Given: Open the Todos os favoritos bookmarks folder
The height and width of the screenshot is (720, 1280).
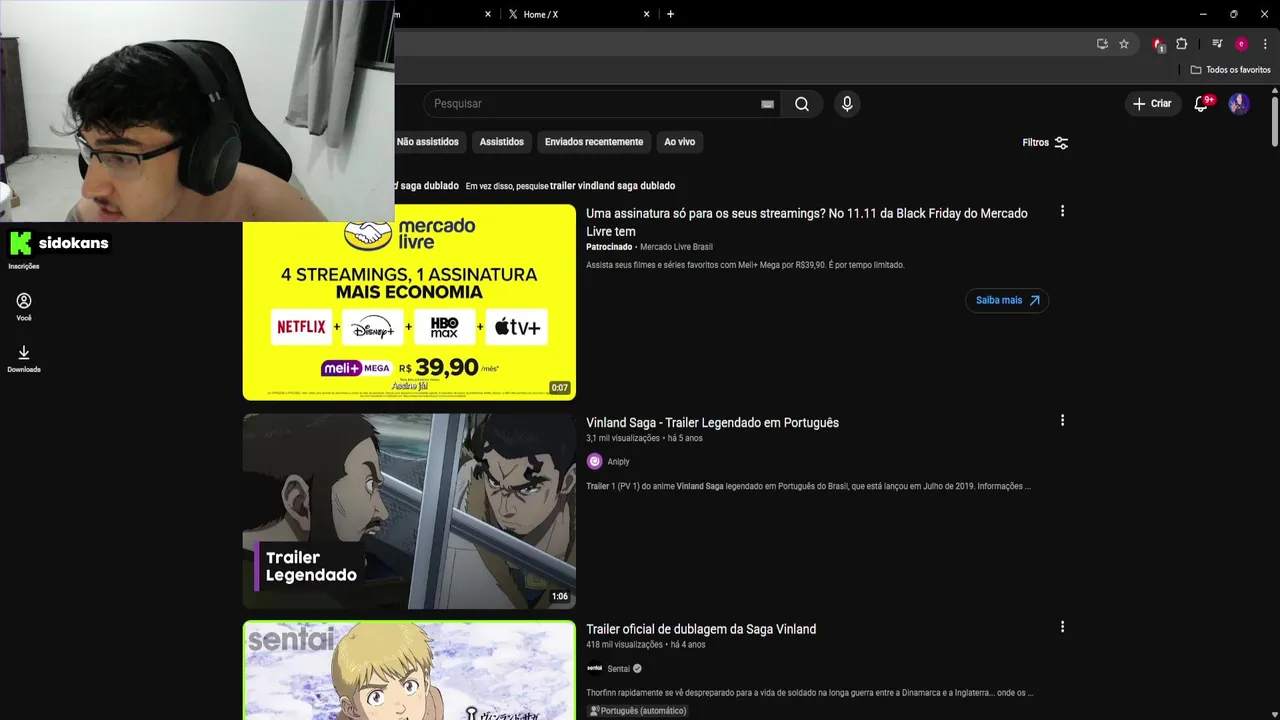Looking at the screenshot, I should click(x=1230, y=70).
